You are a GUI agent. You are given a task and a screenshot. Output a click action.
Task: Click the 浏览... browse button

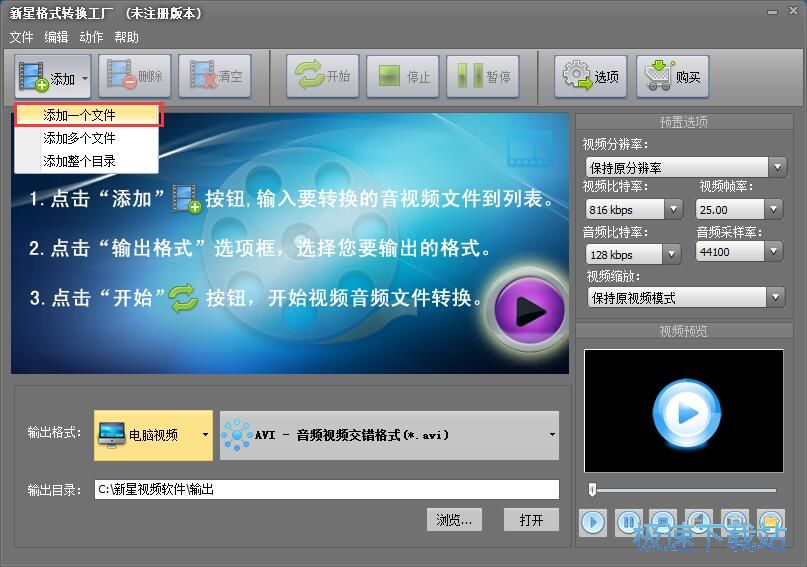click(454, 520)
